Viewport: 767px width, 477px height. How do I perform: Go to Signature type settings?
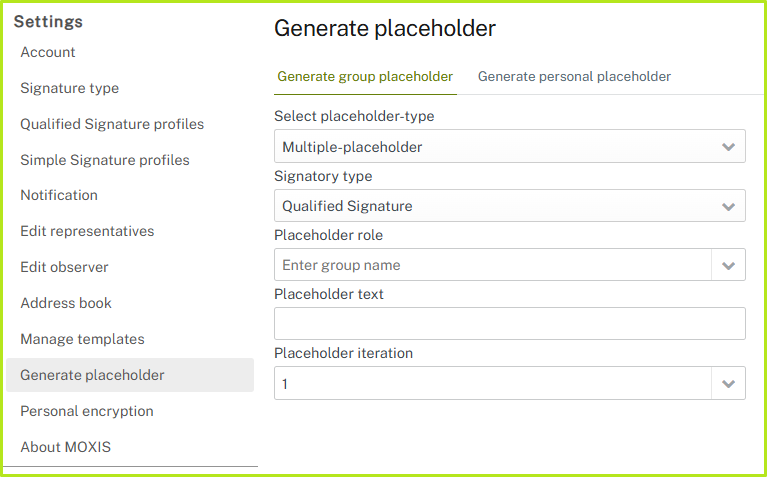pyautogui.click(x=70, y=88)
